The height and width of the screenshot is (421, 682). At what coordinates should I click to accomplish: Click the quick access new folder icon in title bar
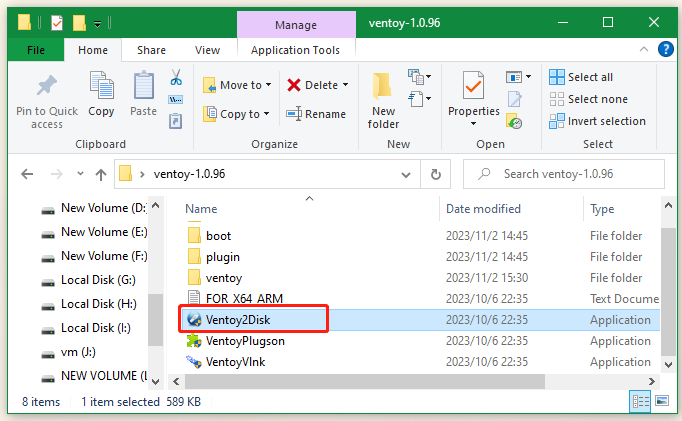point(79,23)
